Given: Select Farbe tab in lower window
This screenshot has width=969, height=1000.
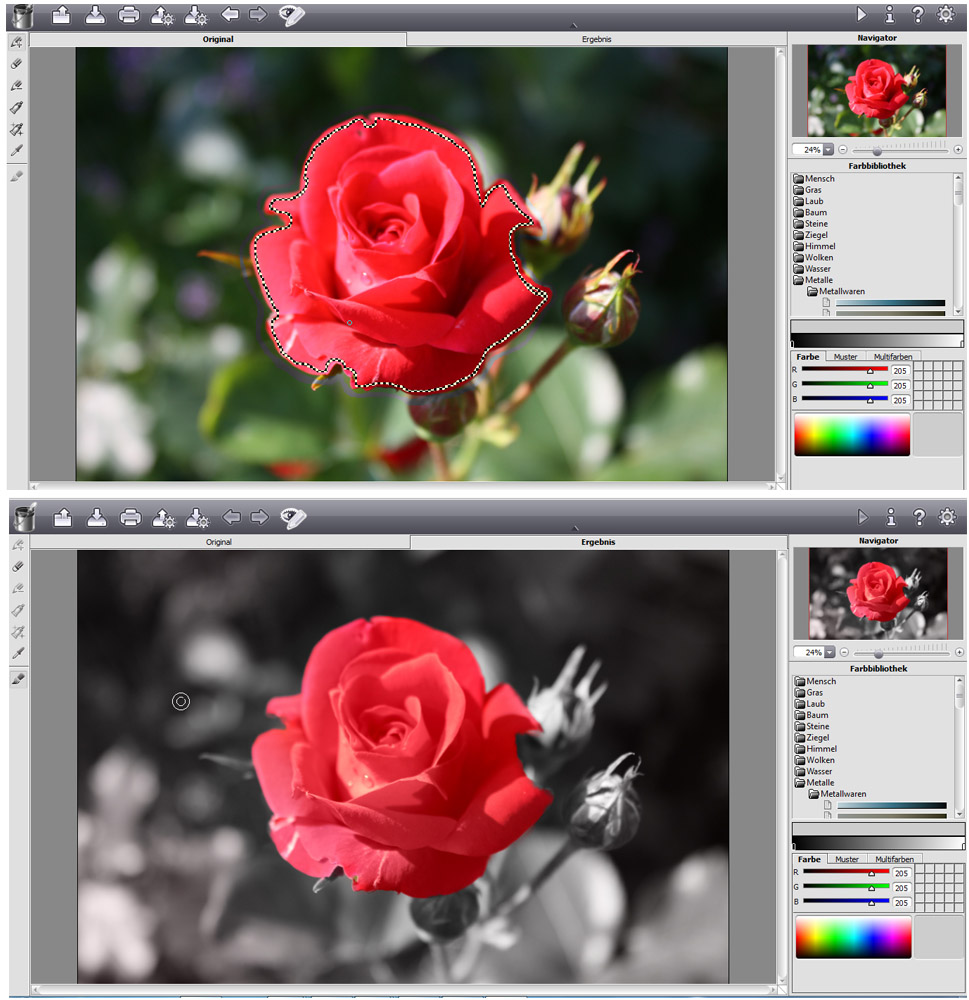Looking at the screenshot, I should [809, 859].
